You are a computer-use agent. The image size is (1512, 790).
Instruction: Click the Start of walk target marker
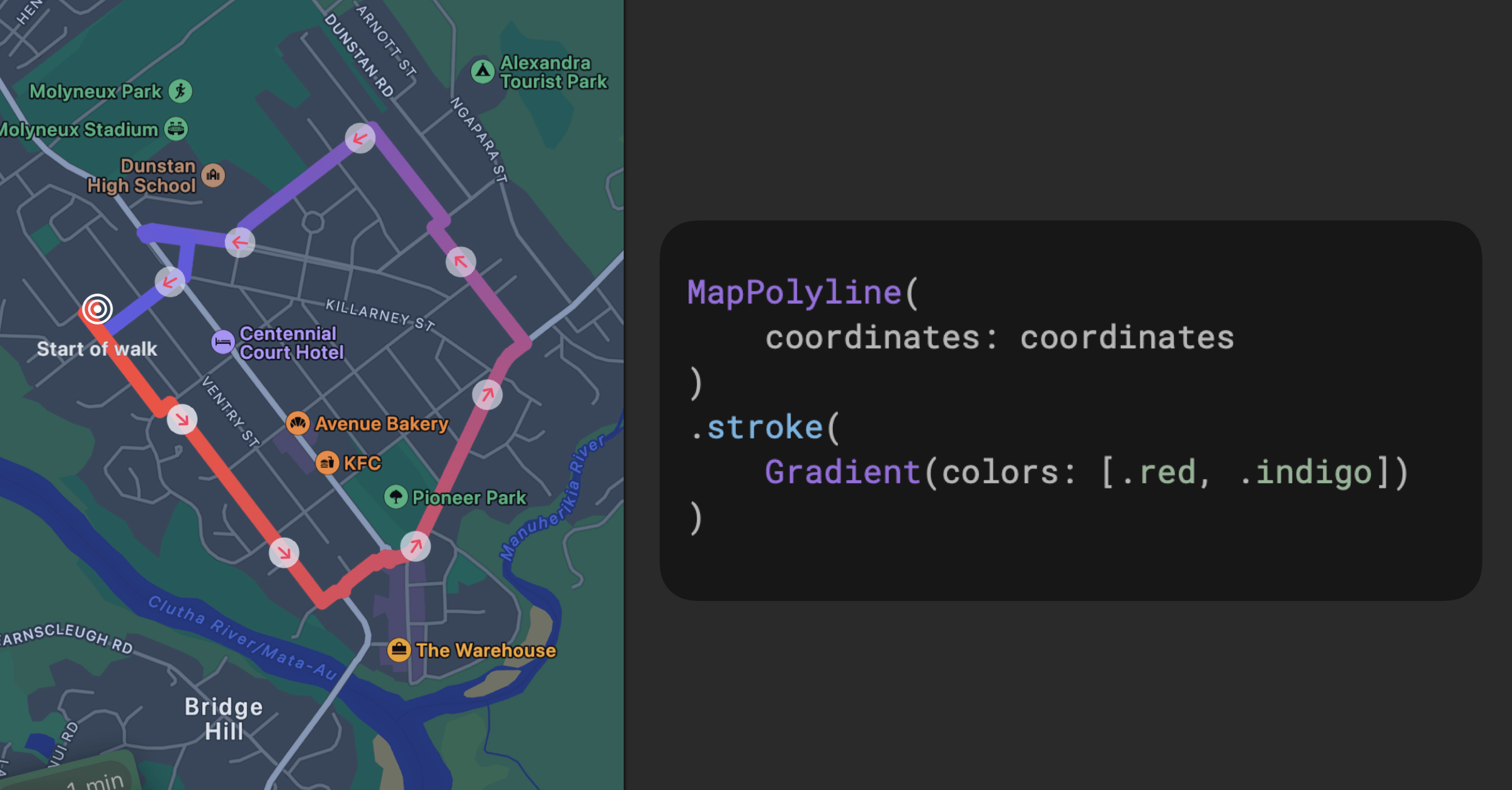point(97,309)
